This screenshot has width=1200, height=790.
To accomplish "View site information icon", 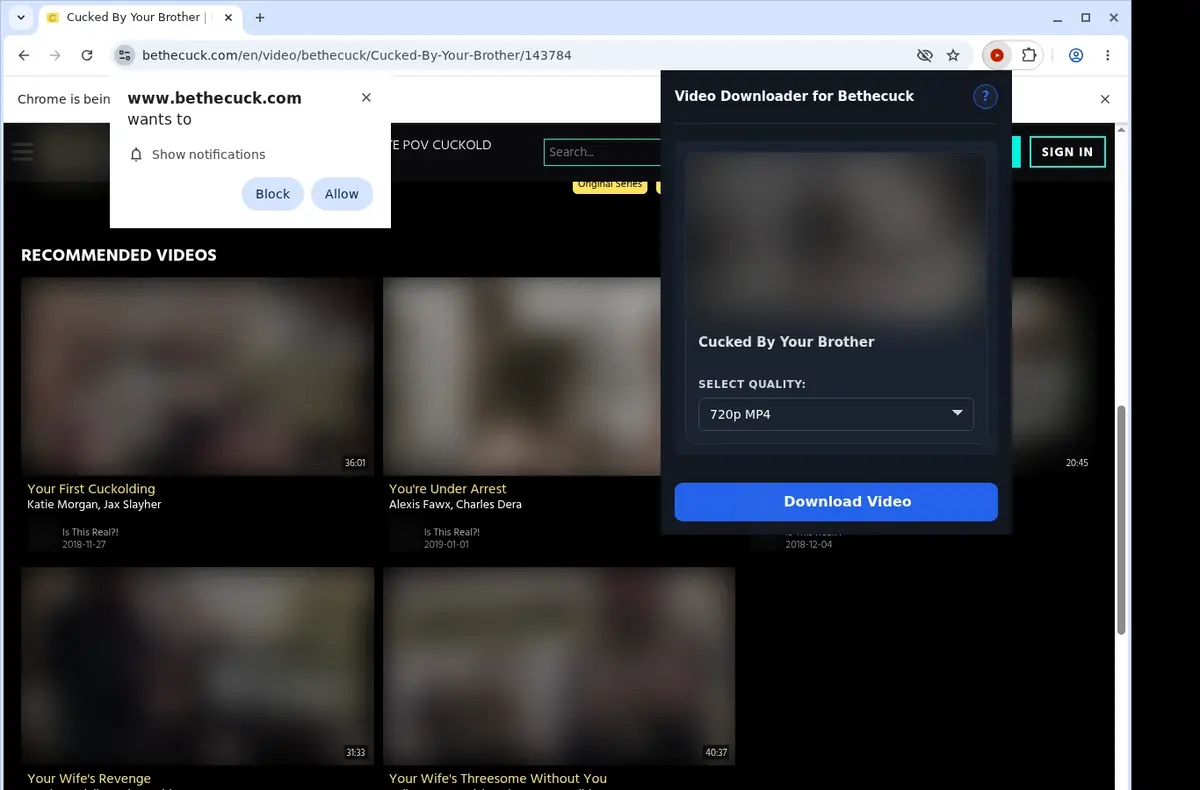I will (x=124, y=55).
